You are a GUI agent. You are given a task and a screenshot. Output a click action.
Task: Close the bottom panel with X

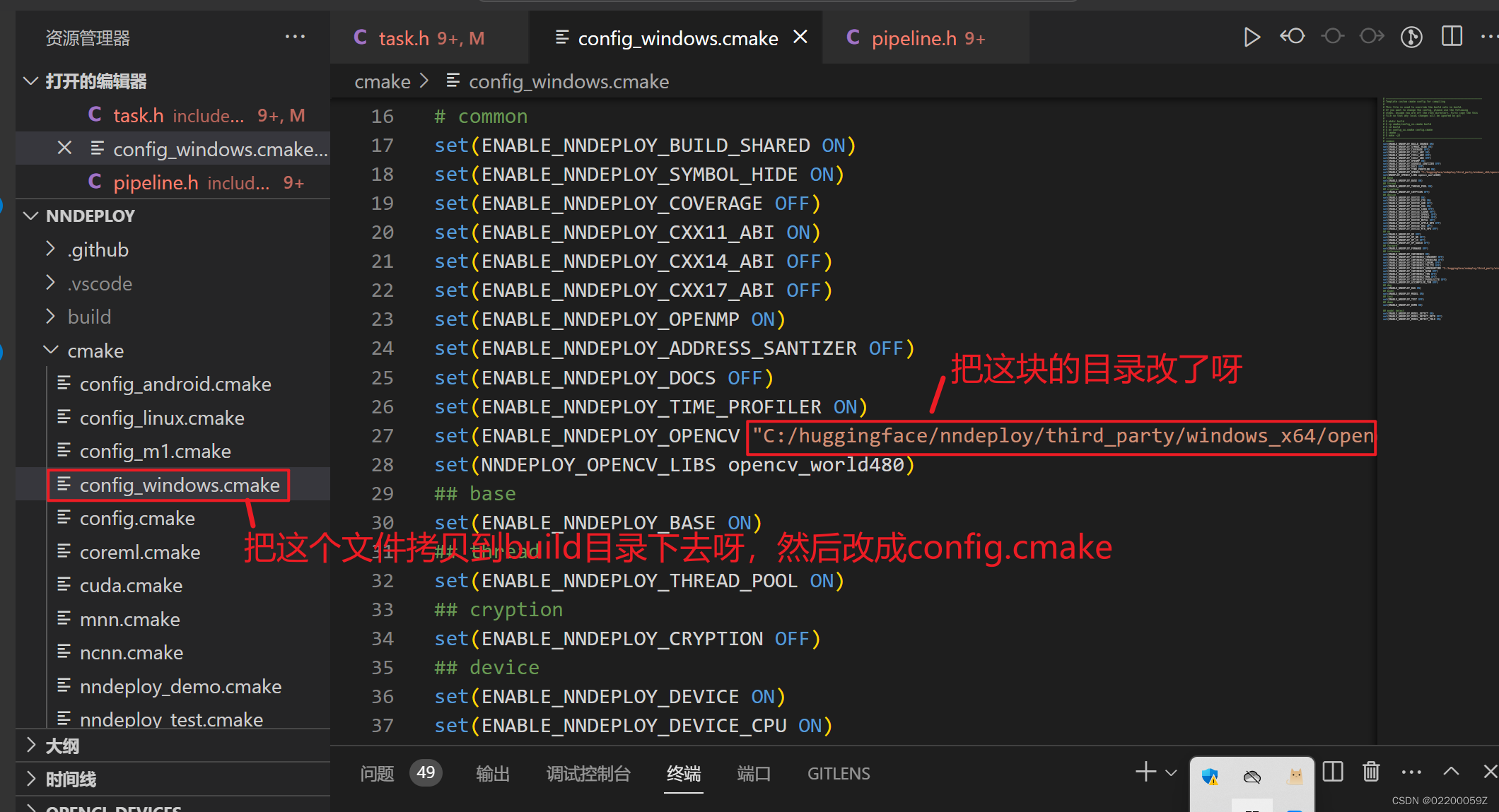[1490, 772]
